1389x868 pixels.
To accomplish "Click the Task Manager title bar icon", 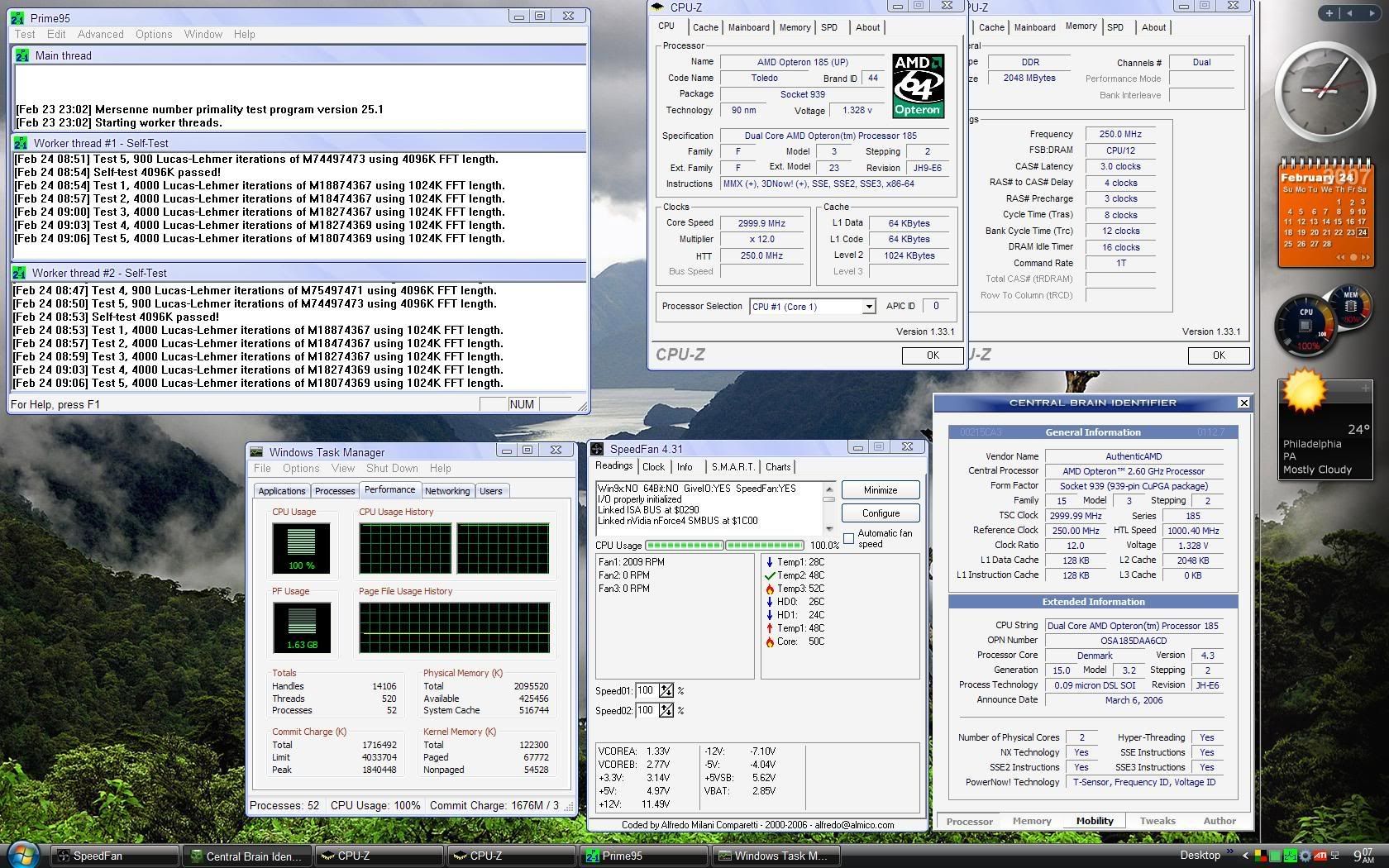I will click(x=257, y=452).
